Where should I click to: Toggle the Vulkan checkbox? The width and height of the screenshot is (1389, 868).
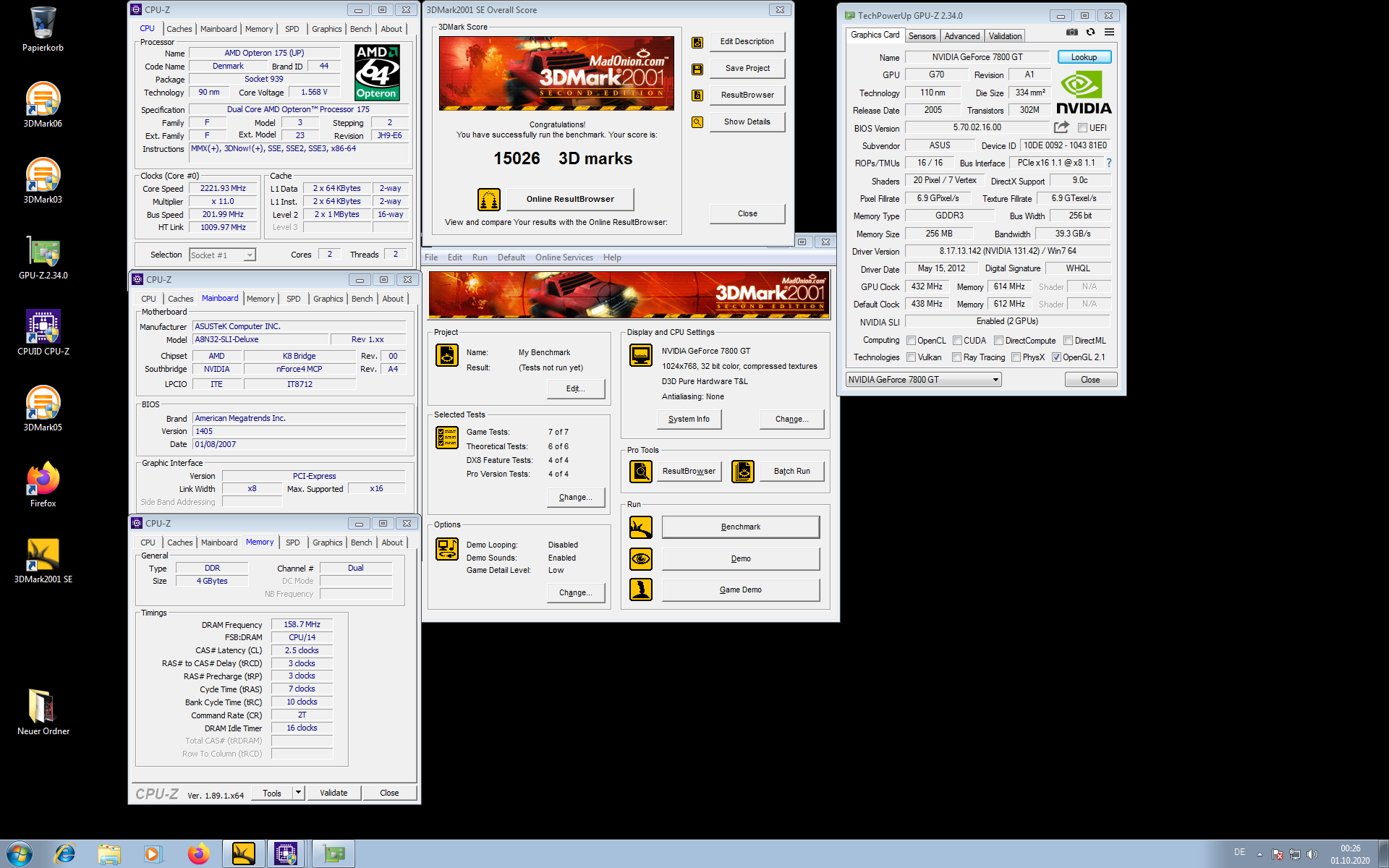tap(912, 357)
